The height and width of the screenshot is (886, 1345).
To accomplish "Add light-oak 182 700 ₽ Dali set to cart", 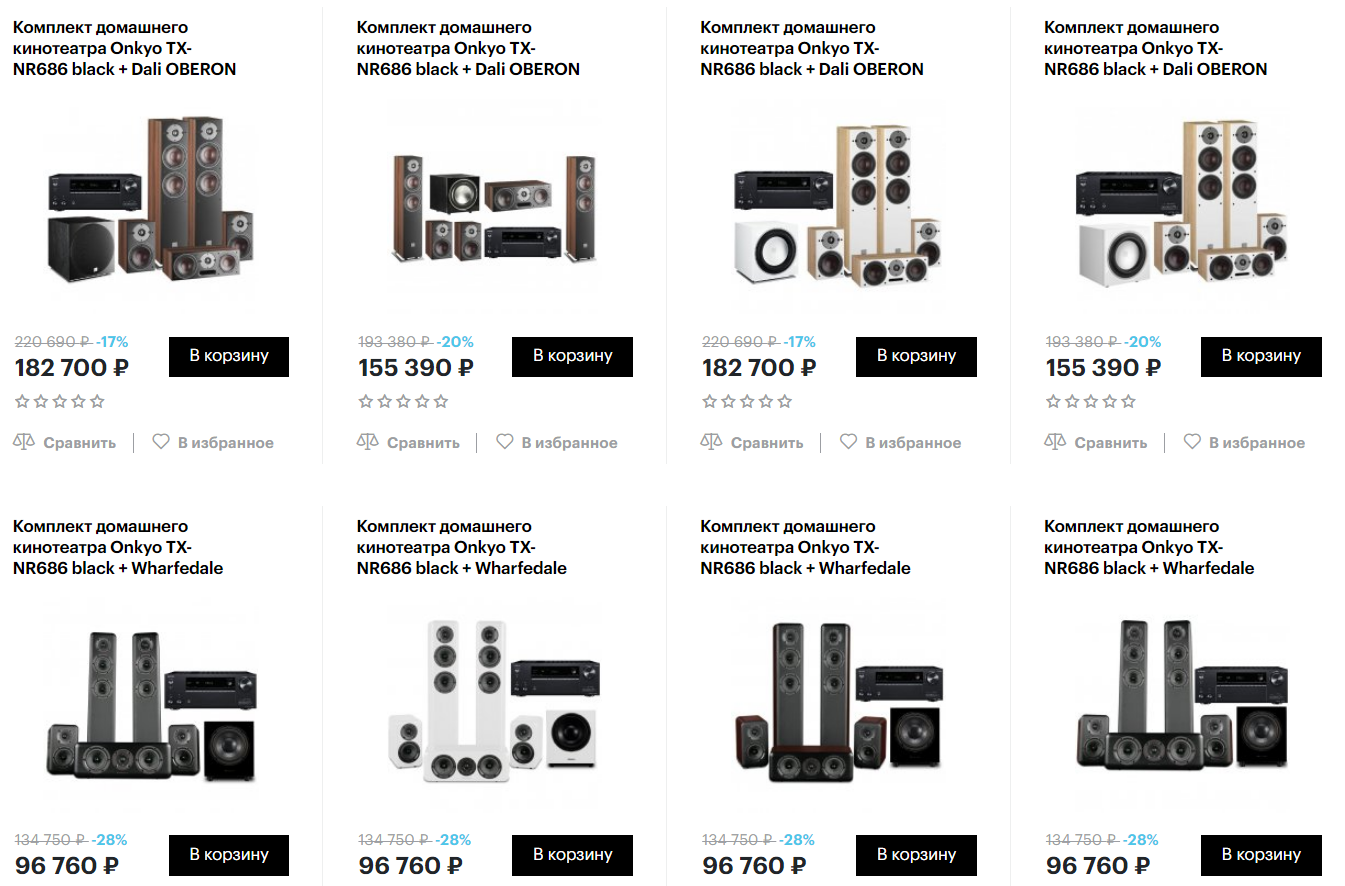I will (916, 356).
